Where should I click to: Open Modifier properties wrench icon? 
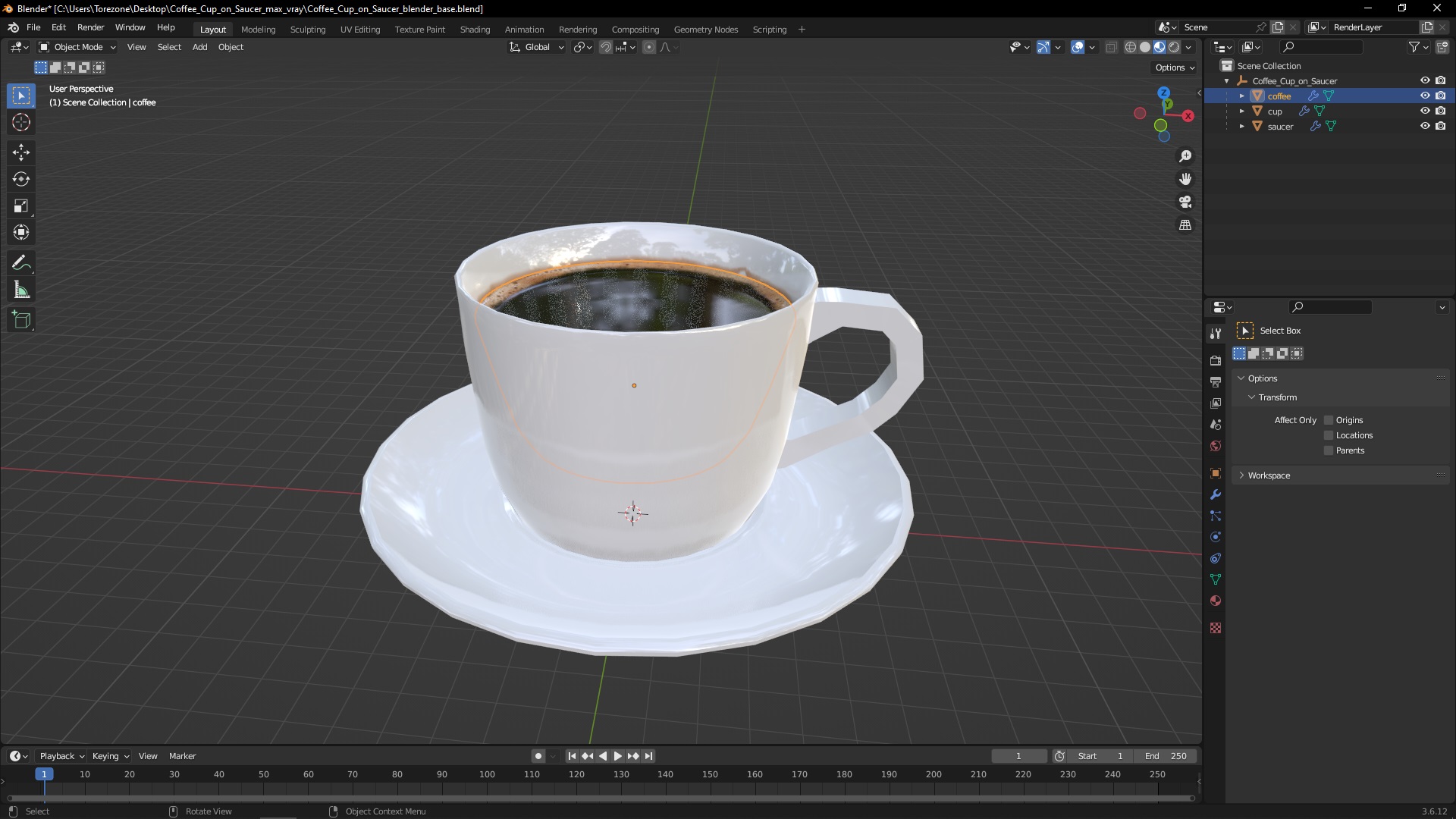pos(1216,494)
